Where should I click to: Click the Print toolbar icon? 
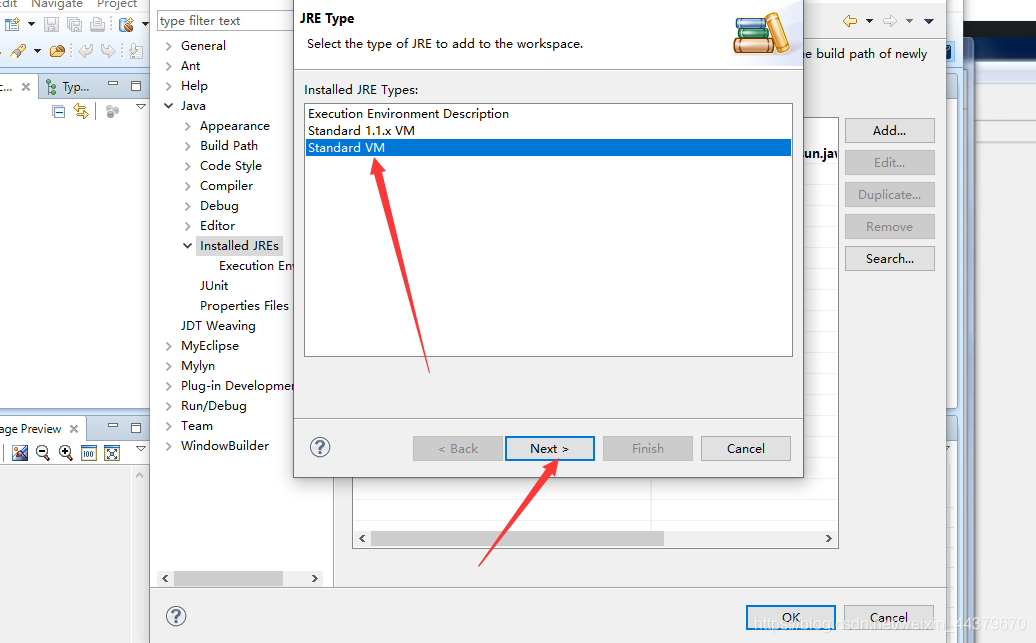click(97, 25)
